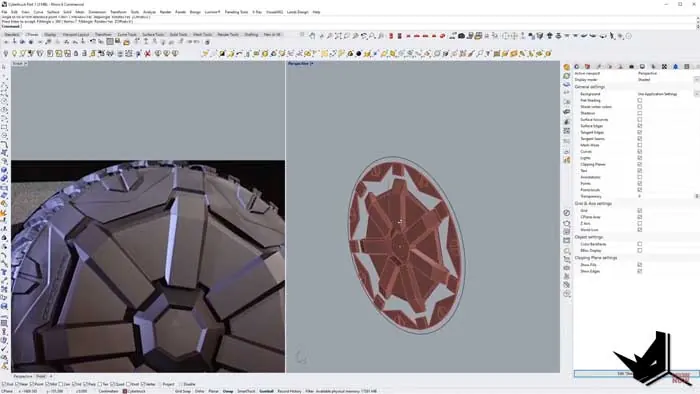
Task: Click the padlock Lock Objects icon
Action: coord(76,54)
